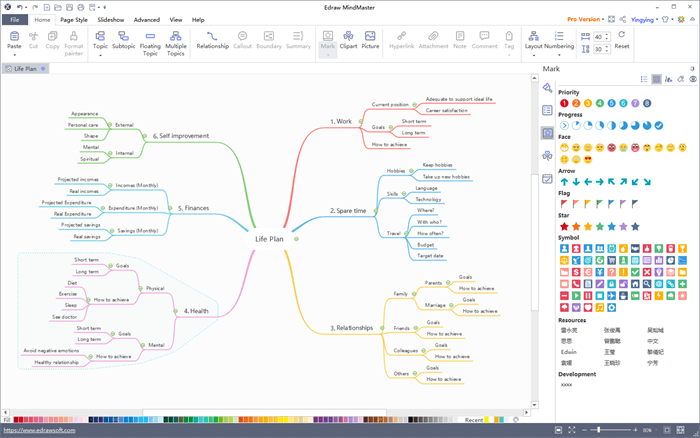Select the Priority 1 red mark
Screen dimensions: 700x438
pos(565,103)
